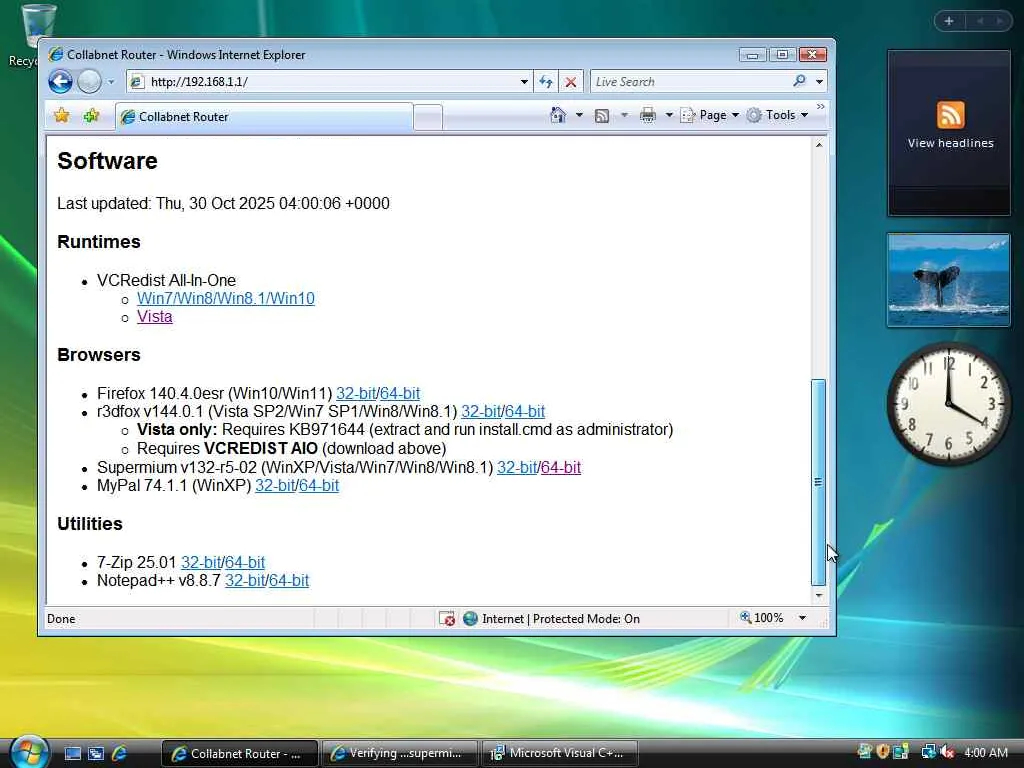Expand the Home button dropdown arrow
Screen dimensions: 1024x768
pos(579,115)
